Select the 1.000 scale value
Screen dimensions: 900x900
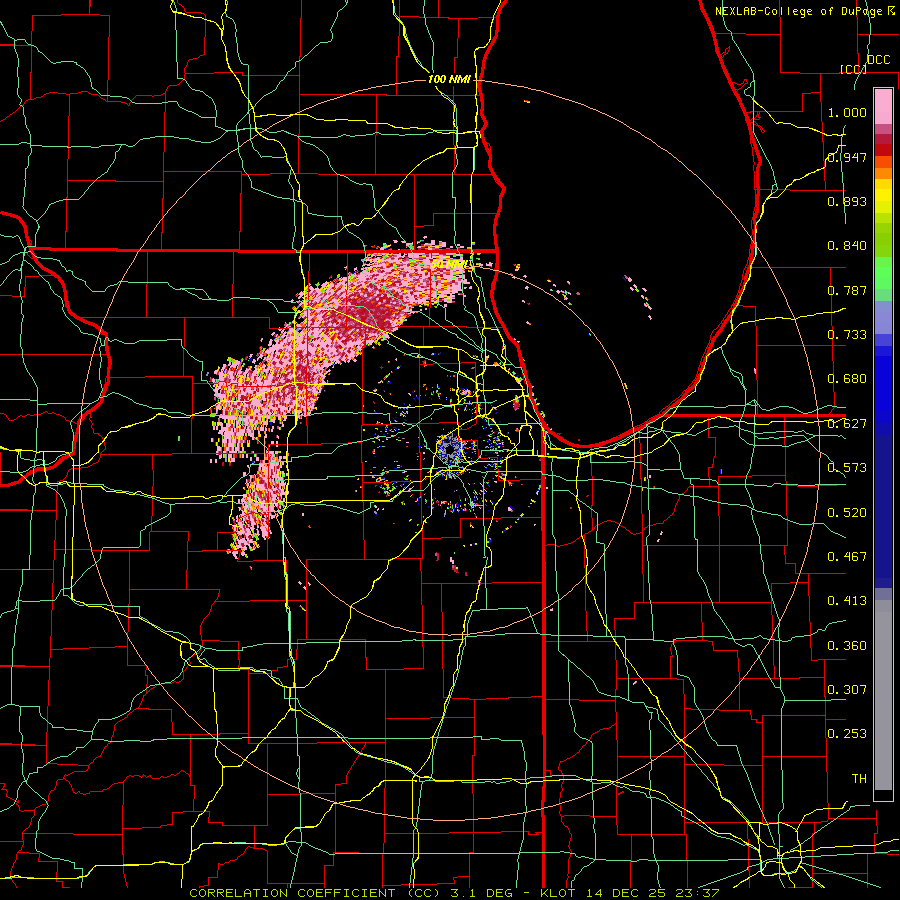847,112
